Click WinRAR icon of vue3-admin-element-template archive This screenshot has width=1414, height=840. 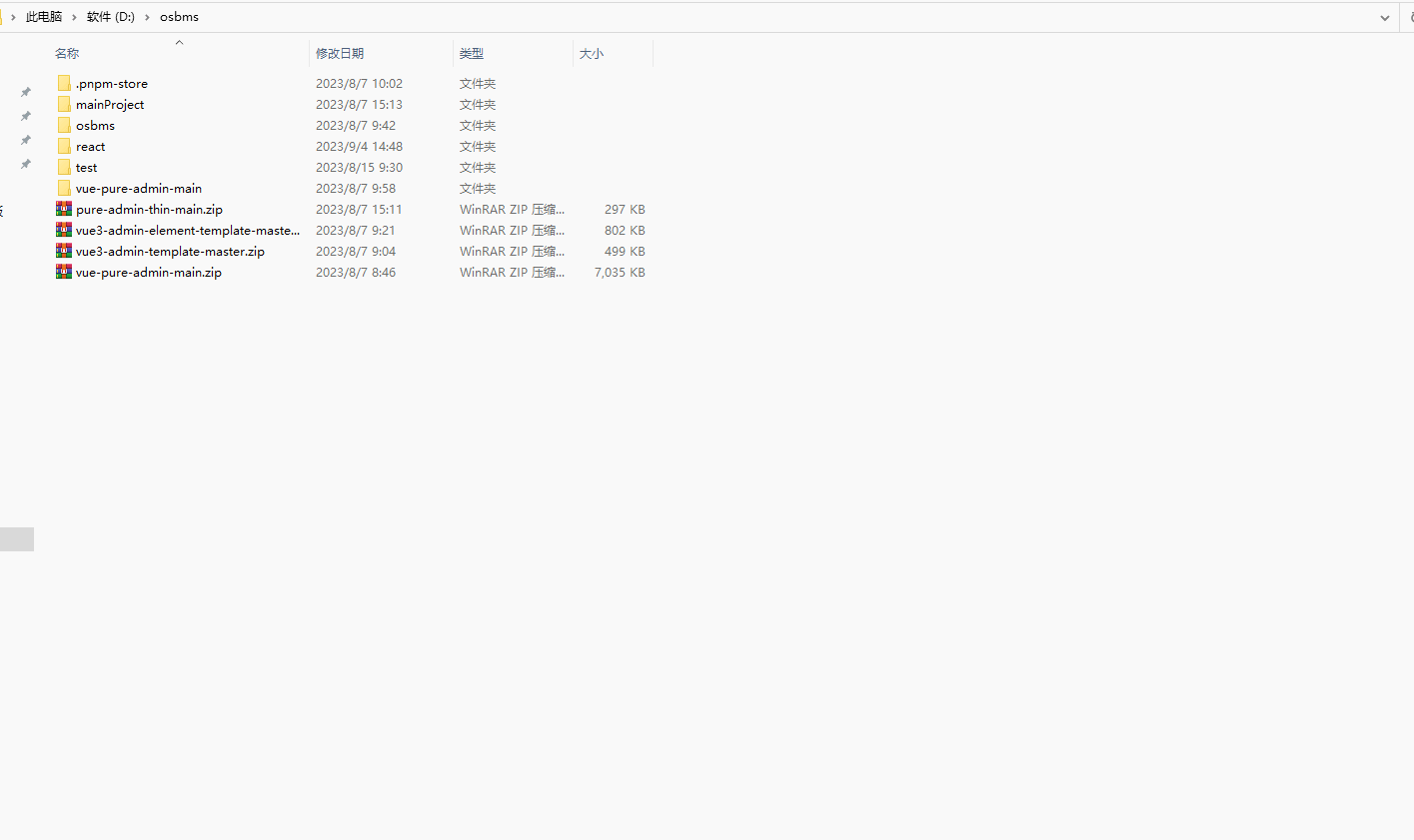64,230
